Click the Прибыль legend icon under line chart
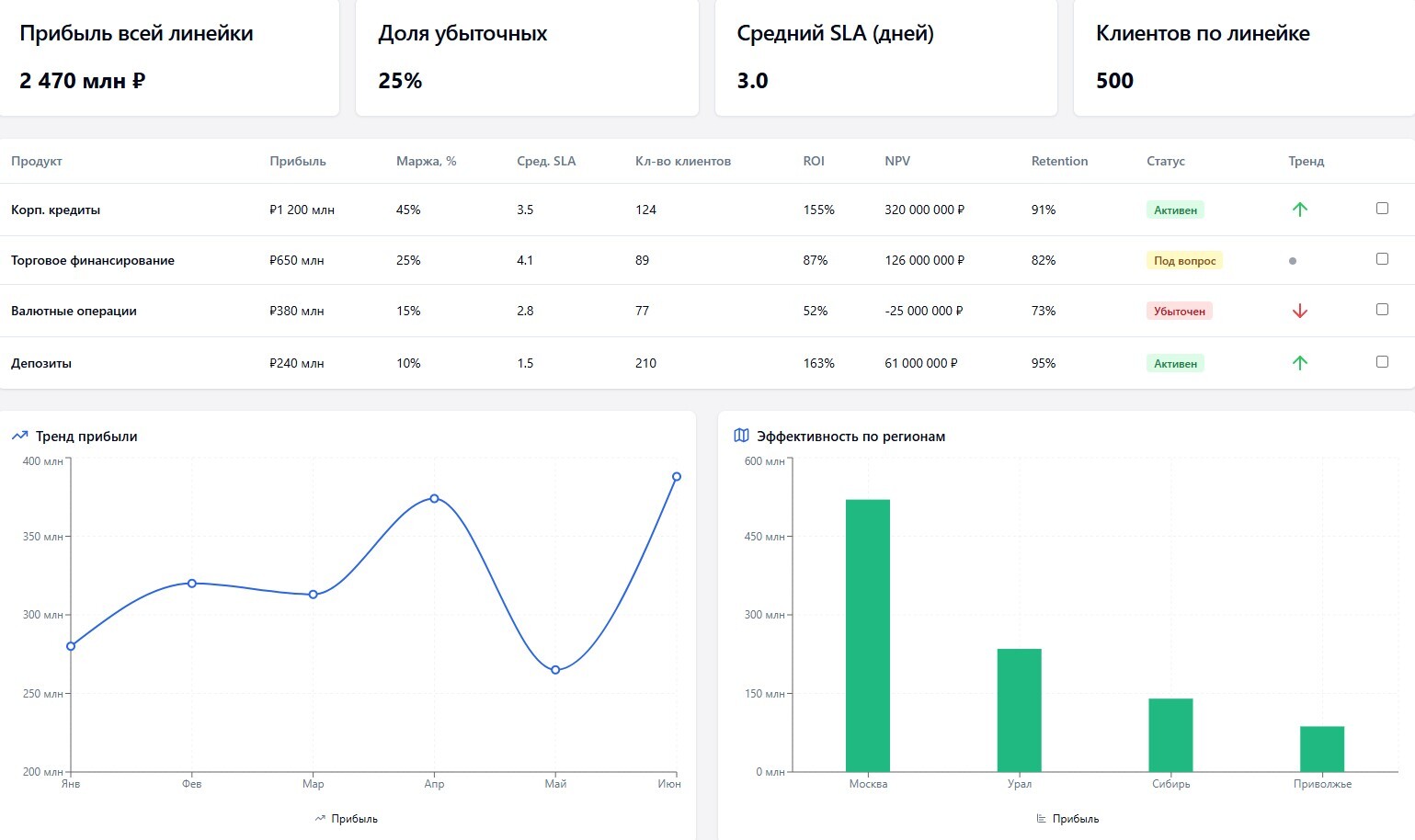1415x840 pixels. [320, 819]
